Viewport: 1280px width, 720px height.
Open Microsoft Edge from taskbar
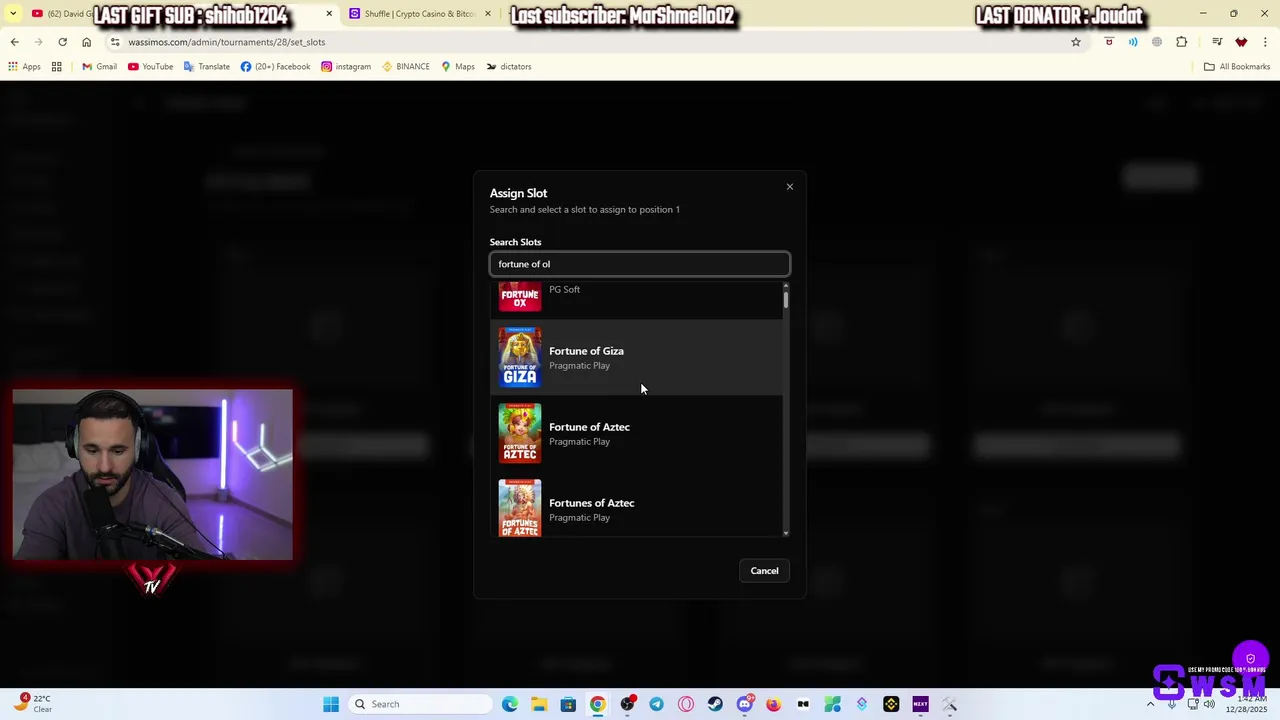[510, 704]
